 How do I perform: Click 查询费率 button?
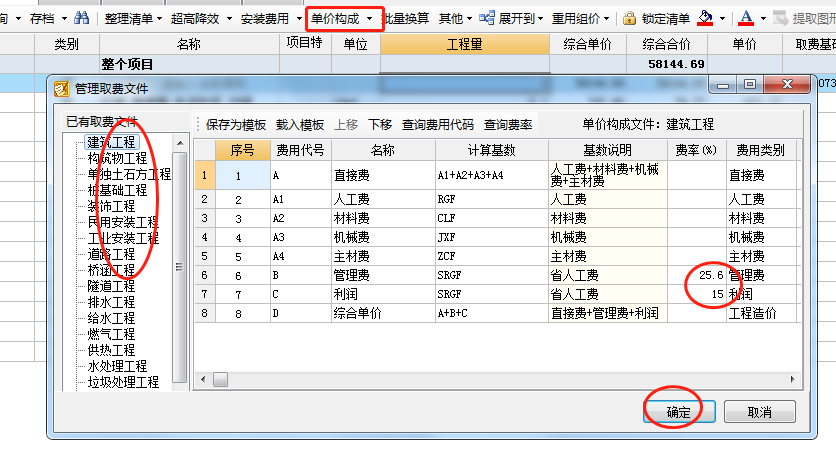pos(508,125)
